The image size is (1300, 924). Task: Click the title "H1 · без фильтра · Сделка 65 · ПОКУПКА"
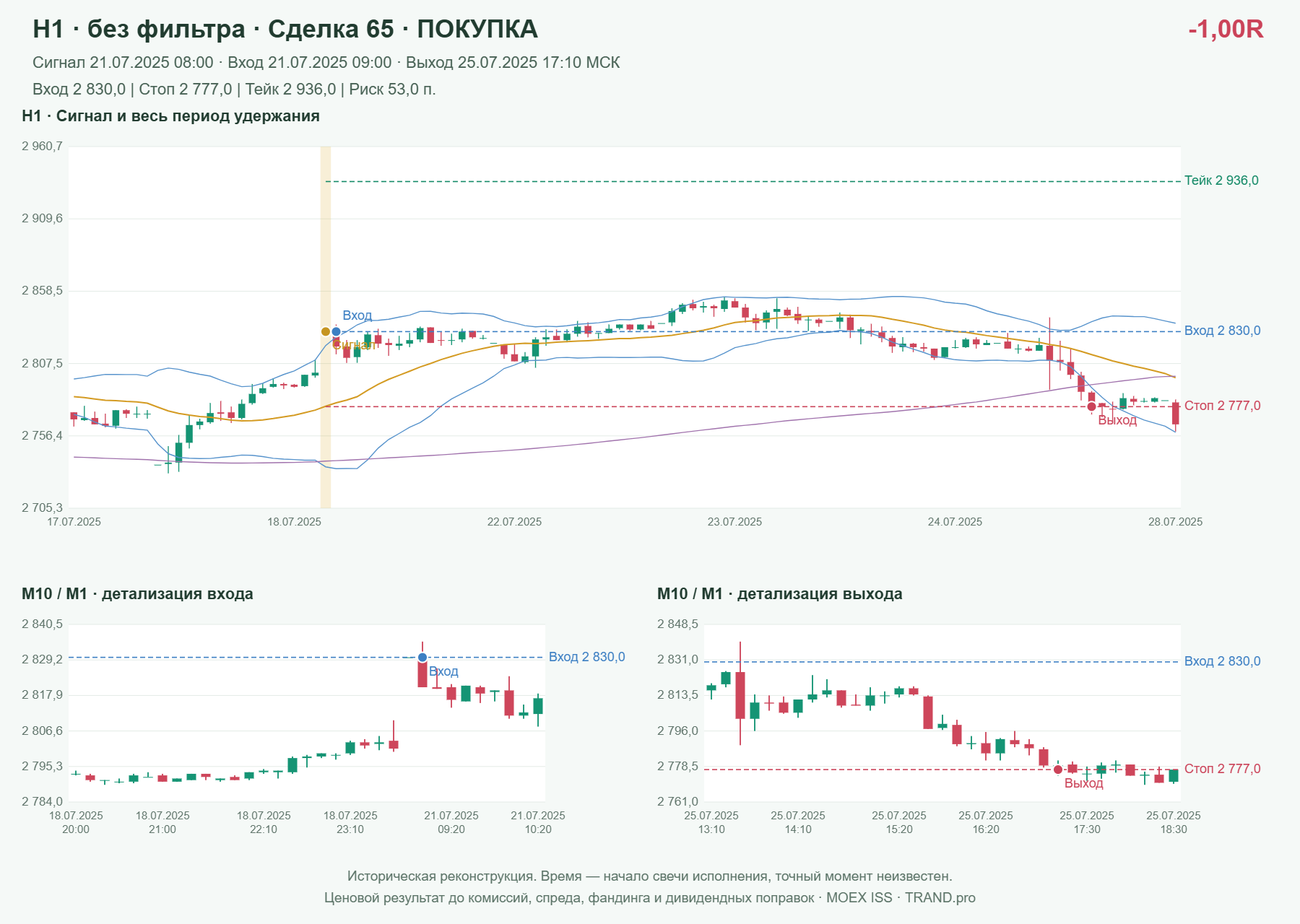(x=285, y=29)
